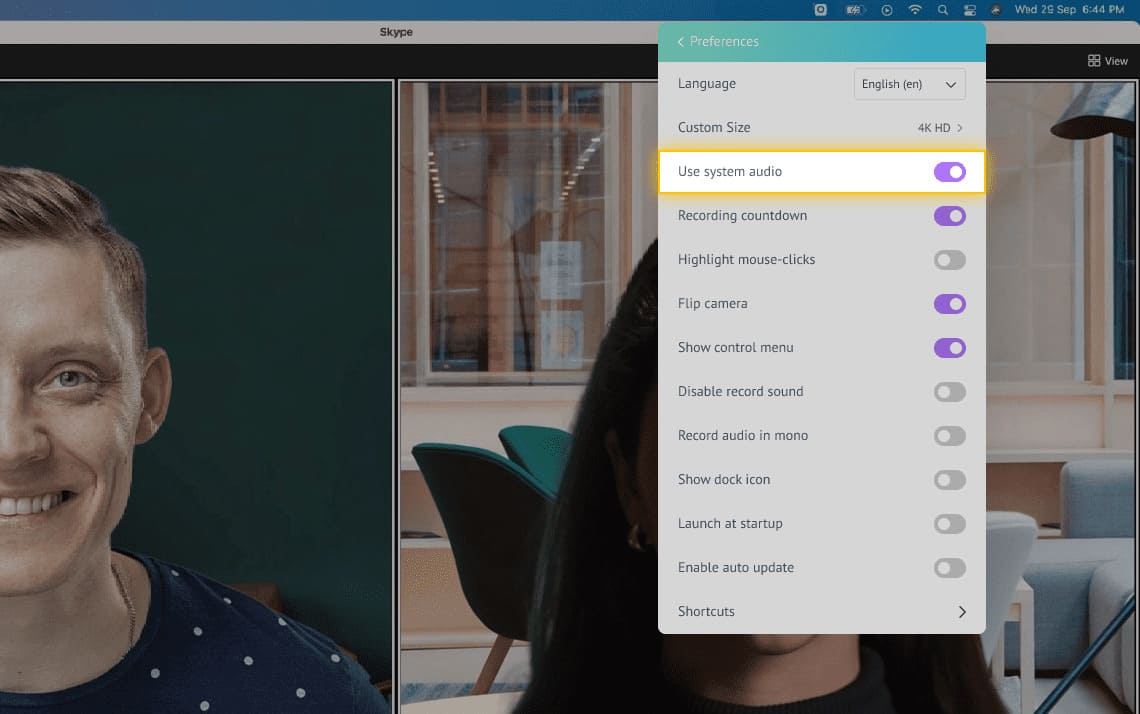
Task: Enable Record audio in mono
Action: point(949,436)
